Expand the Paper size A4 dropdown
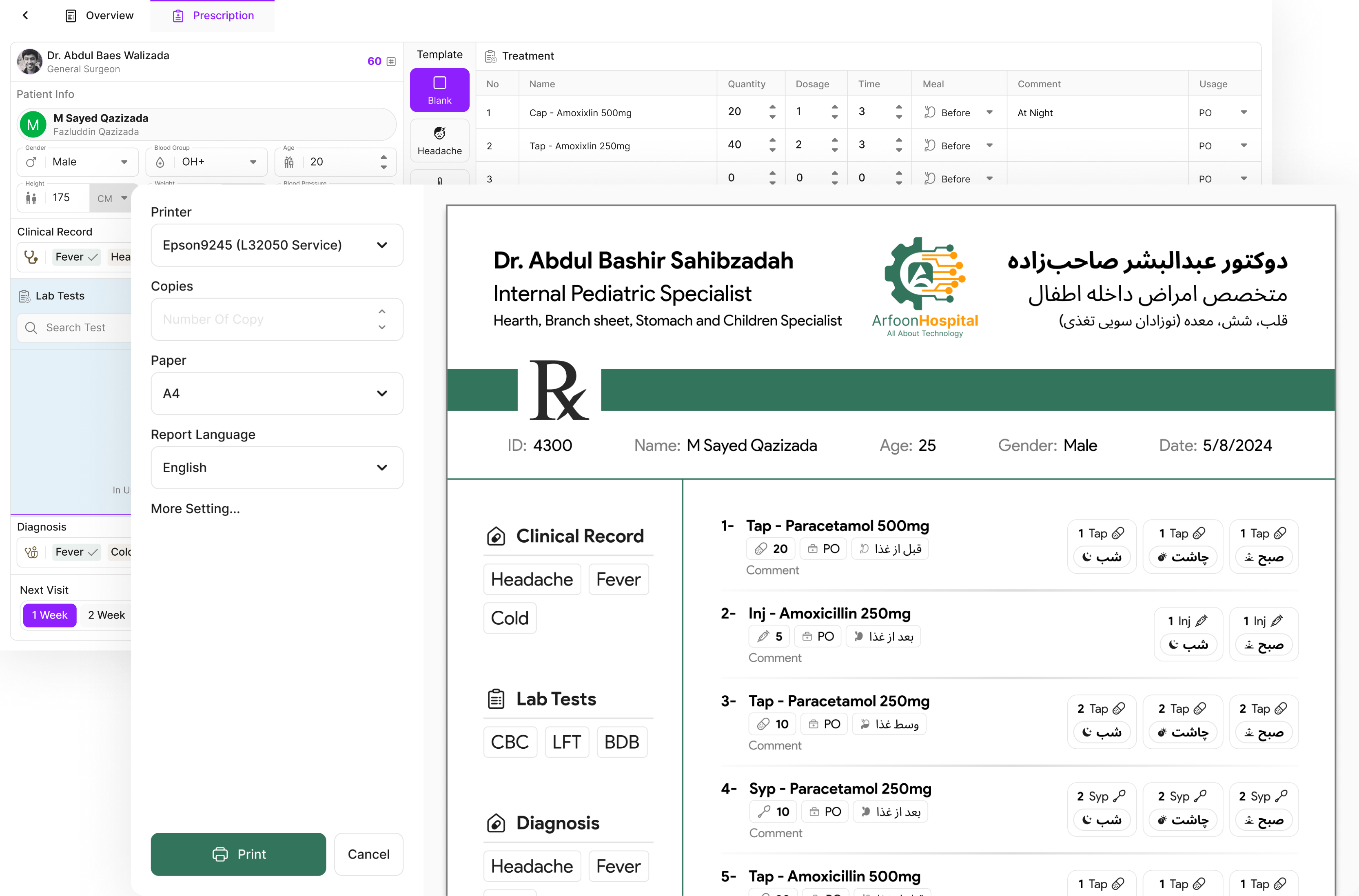 pos(277,394)
